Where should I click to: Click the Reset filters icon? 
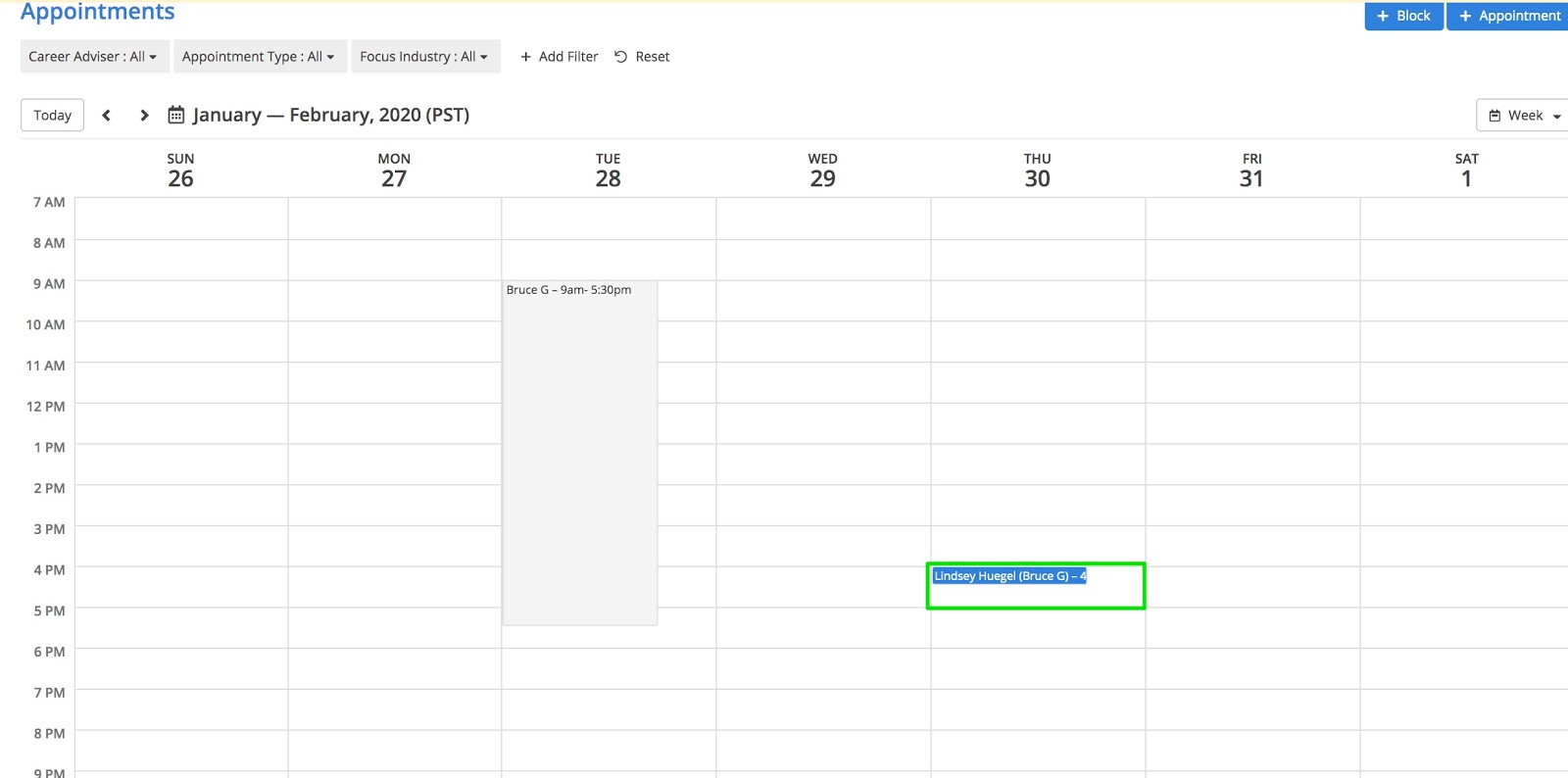click(621, 57)
